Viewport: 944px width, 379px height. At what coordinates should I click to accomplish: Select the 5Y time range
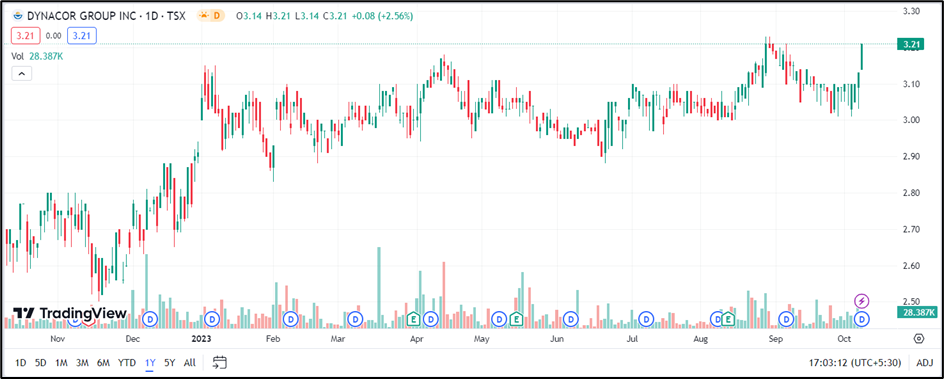170,363
